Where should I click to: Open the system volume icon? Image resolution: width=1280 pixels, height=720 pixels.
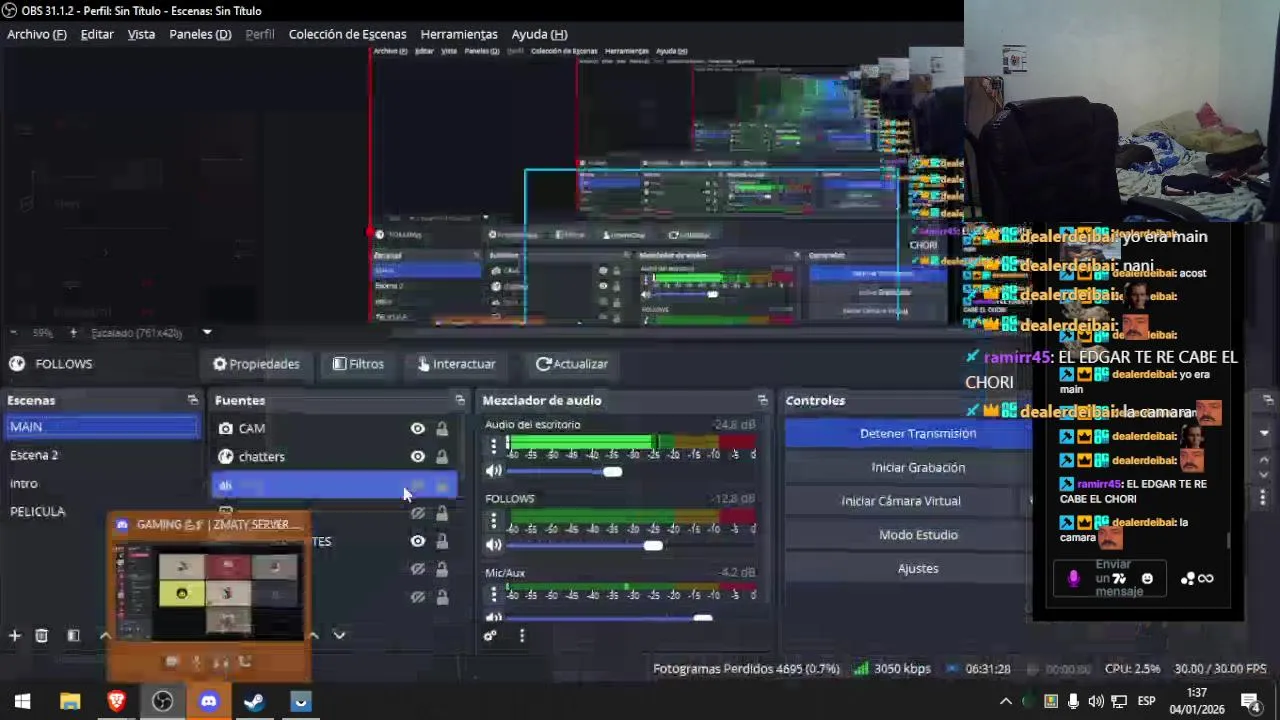(1096, 701)
